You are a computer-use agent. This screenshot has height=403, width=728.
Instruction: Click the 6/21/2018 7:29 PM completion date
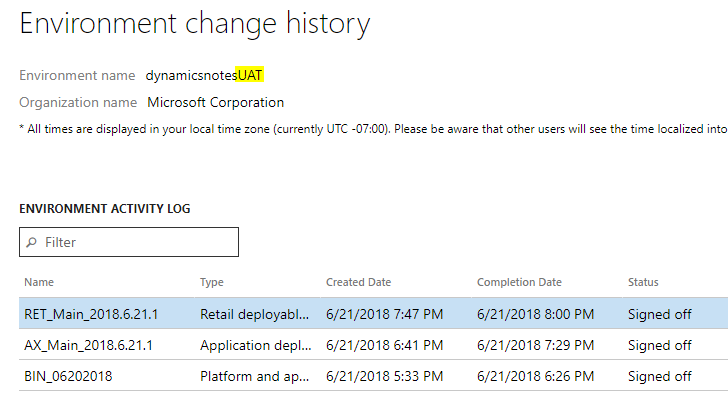click(x=535, y=345)
